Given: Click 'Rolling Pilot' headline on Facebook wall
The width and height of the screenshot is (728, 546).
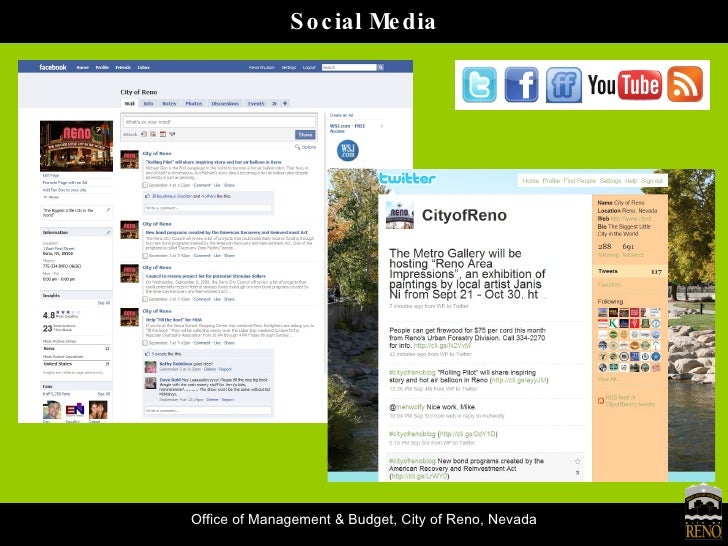Looking at the screenshot, I should [214, 162].
